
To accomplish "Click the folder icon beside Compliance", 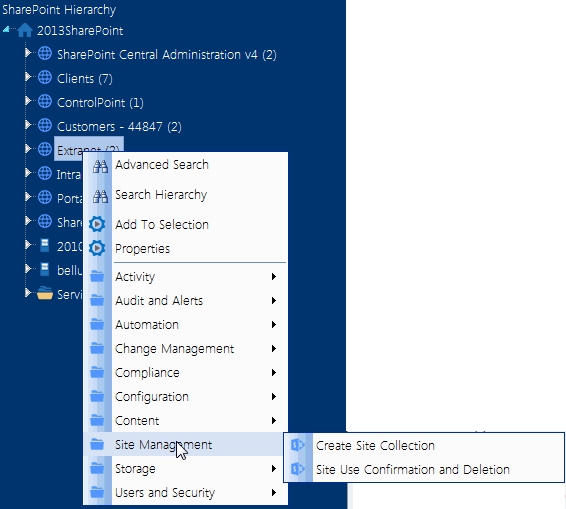I will click(x=97, y=372).
